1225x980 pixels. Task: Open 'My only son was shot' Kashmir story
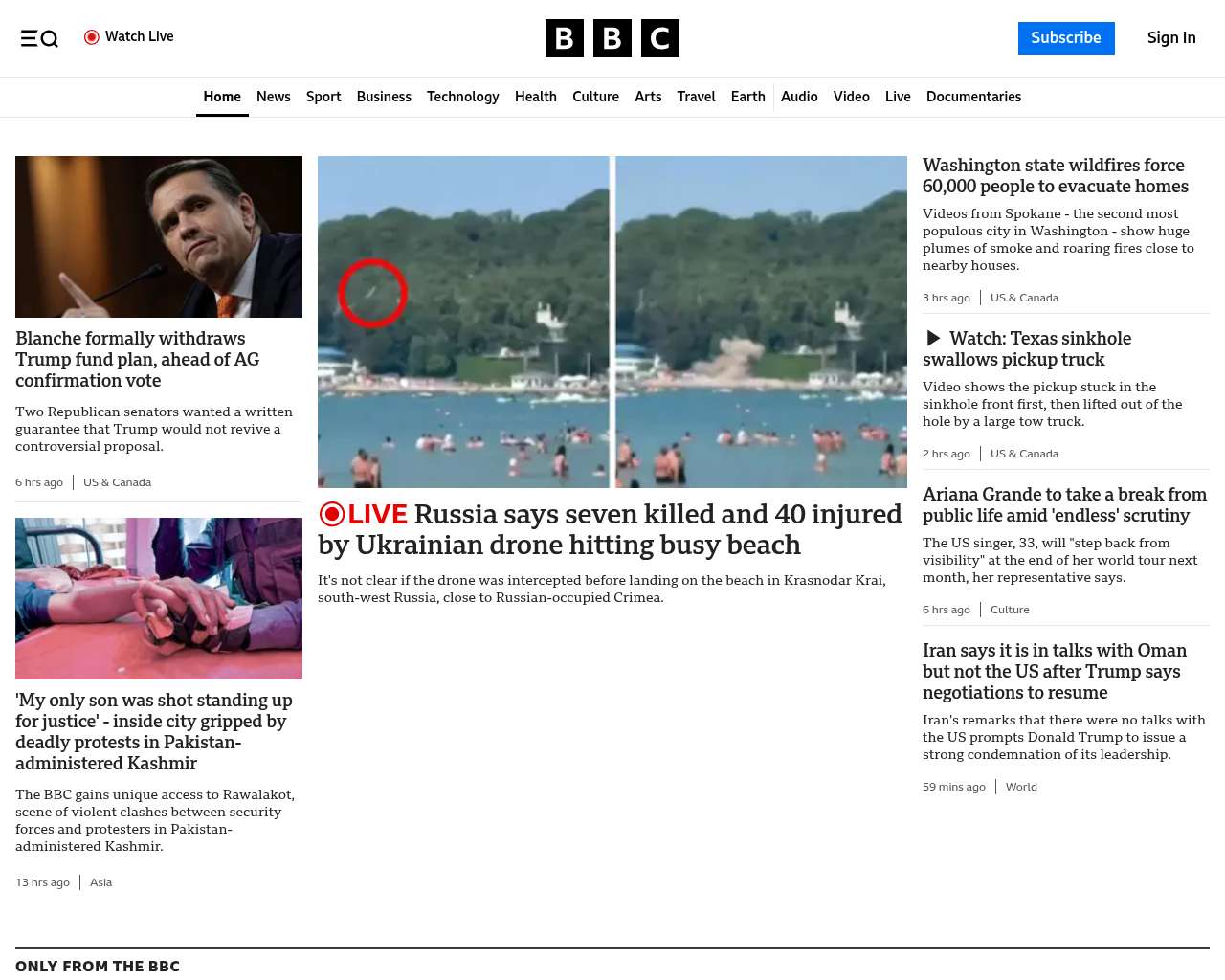pos(154,731)
